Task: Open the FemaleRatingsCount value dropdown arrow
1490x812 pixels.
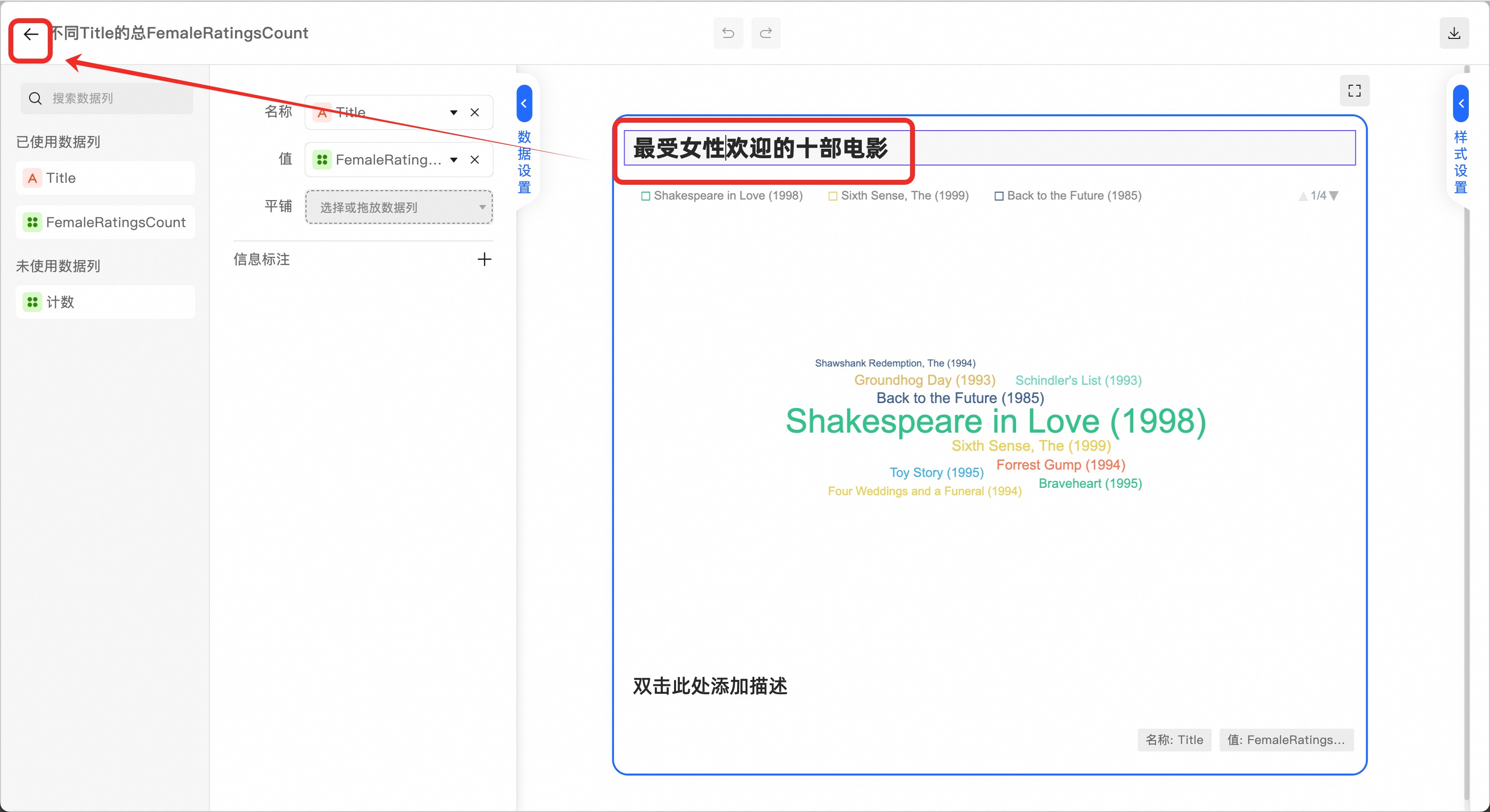Action: point(453,160)
